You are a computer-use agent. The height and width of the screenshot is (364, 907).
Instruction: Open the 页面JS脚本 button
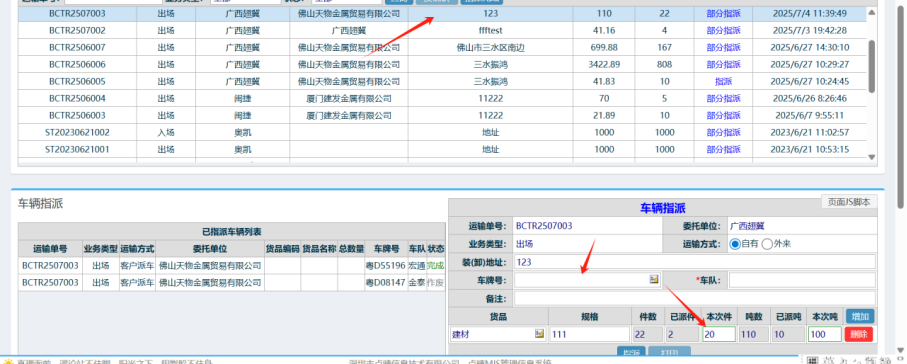849,202
